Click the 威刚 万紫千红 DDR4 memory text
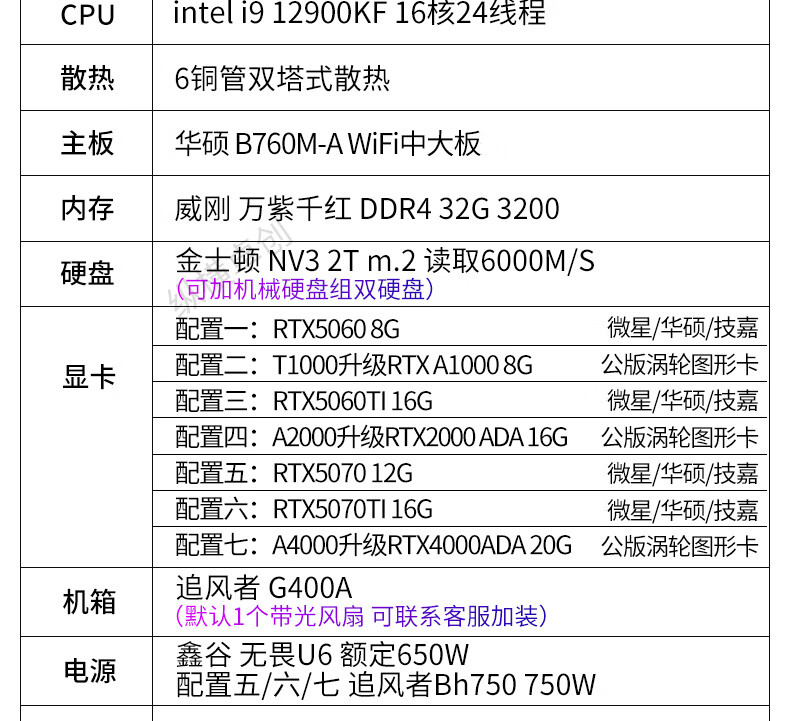Image resolution: width=790 pixels, height=721 pixels. tap(367, 209)
